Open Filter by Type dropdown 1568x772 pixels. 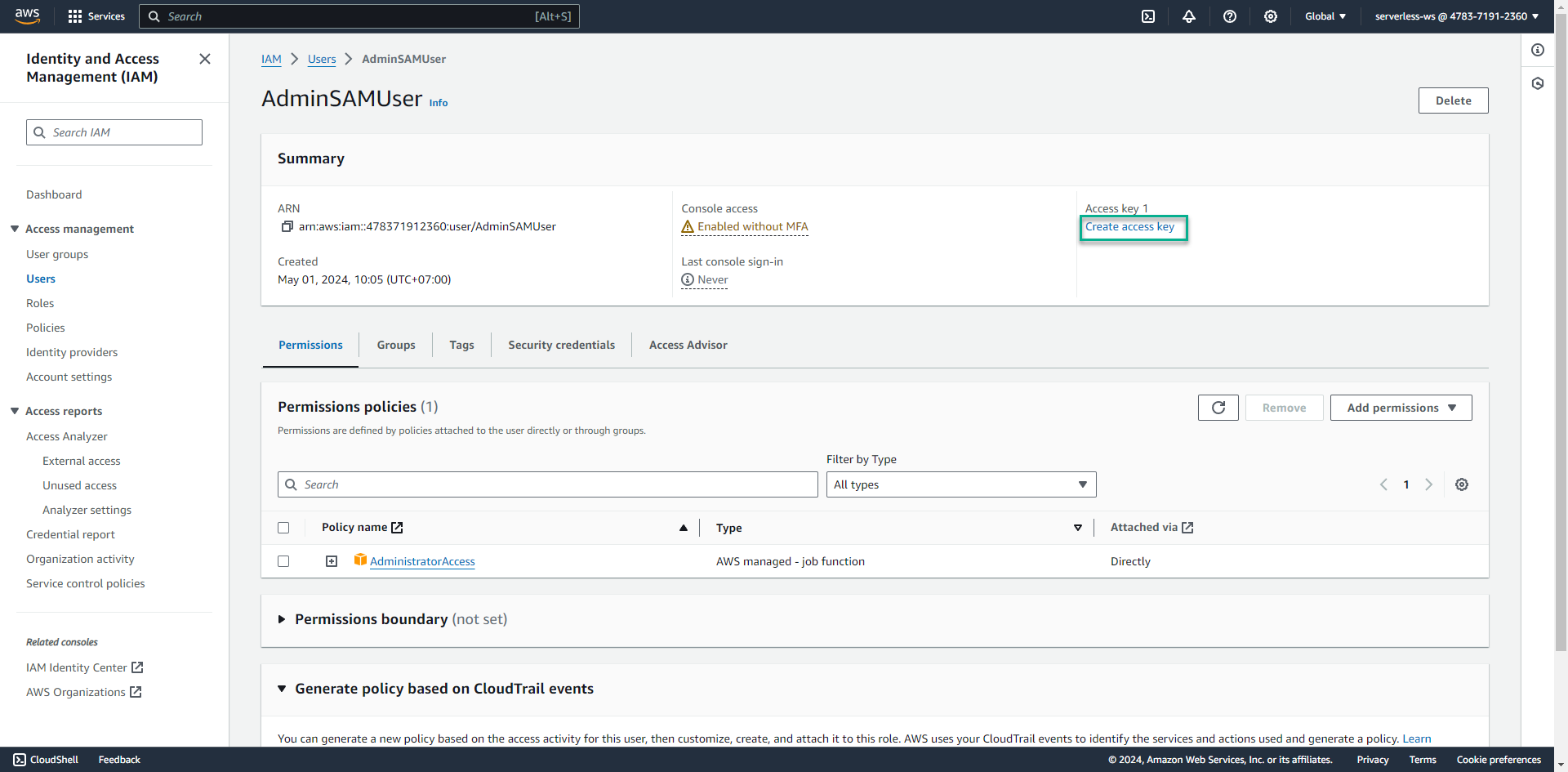point(961,484)
